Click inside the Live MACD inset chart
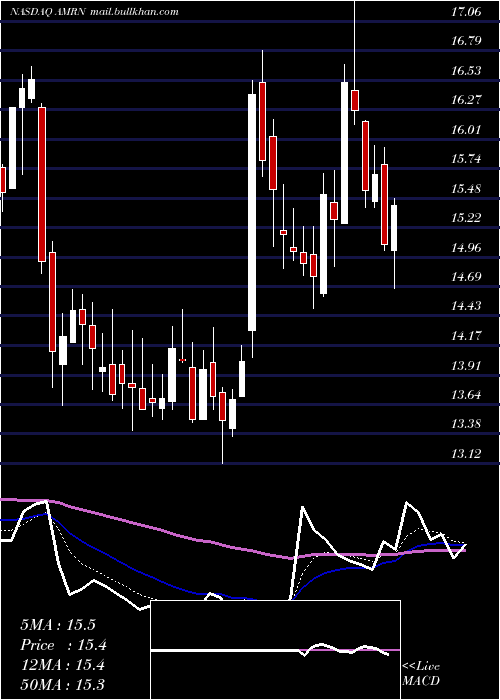The height and width of the screenshot is (700, 500). [275, 650]
